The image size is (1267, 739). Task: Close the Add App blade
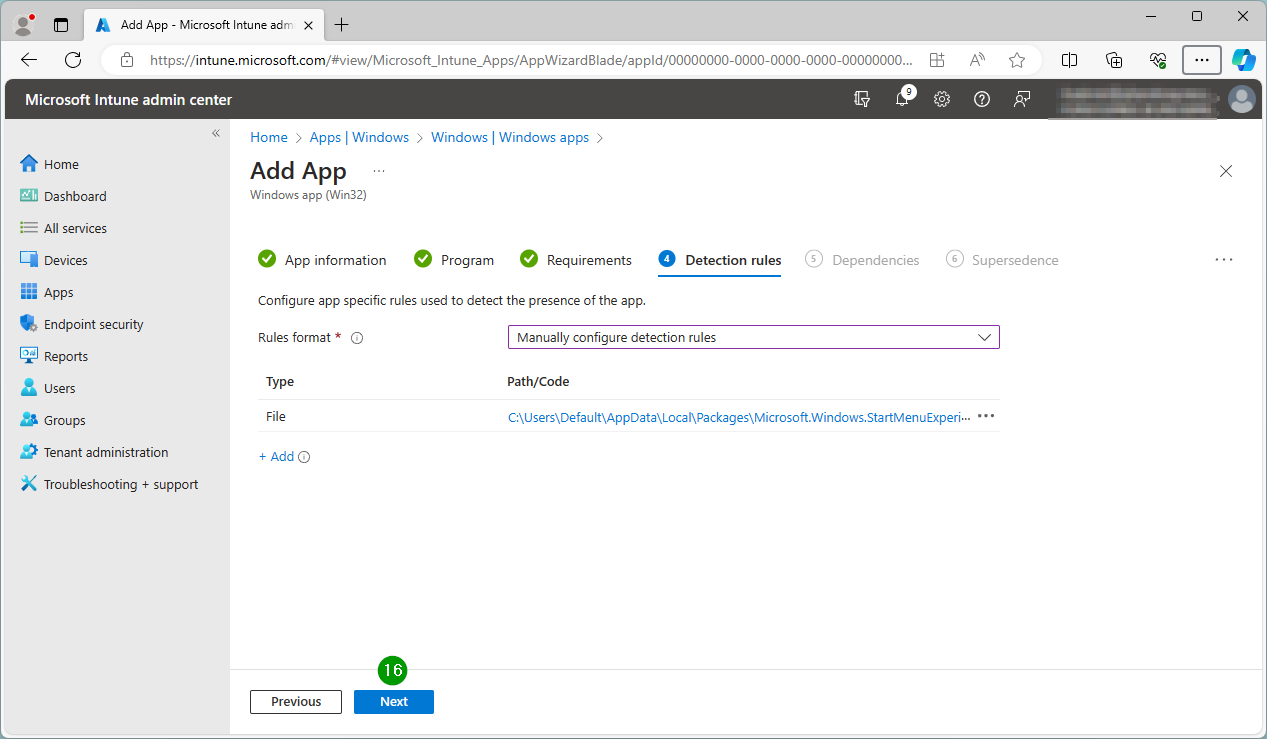point(1226,171)
